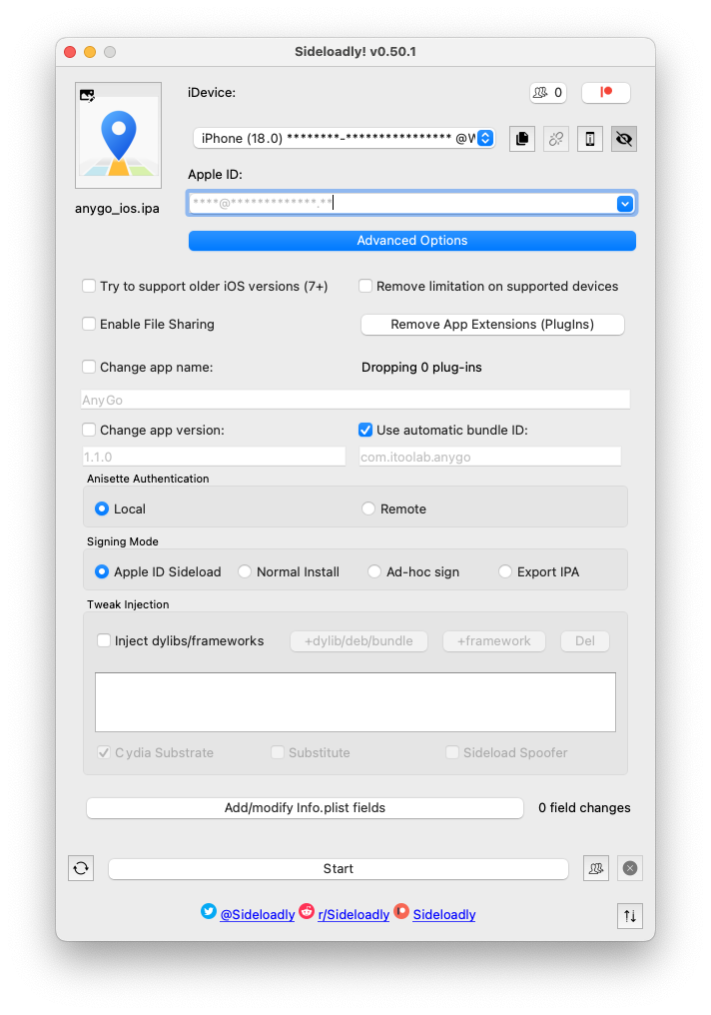Click the +framework button
Image resolution: width=711 pixels, height=1015 pixels.
coord(494,641)
